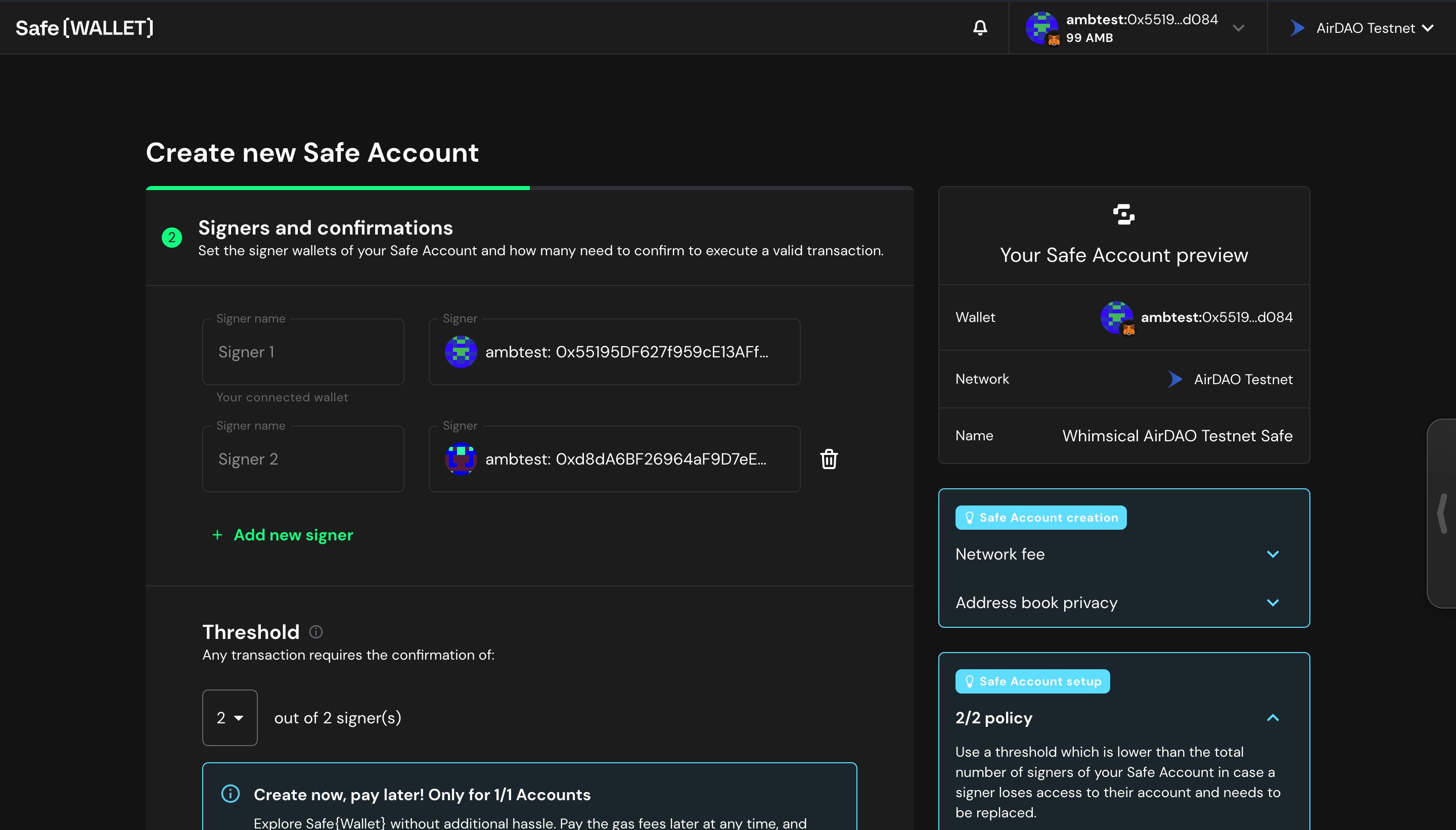Image resolution: width=1456 pixels, height=830 pixels.
Task: Click the Signer 2 address field
Action: (615, 459)
